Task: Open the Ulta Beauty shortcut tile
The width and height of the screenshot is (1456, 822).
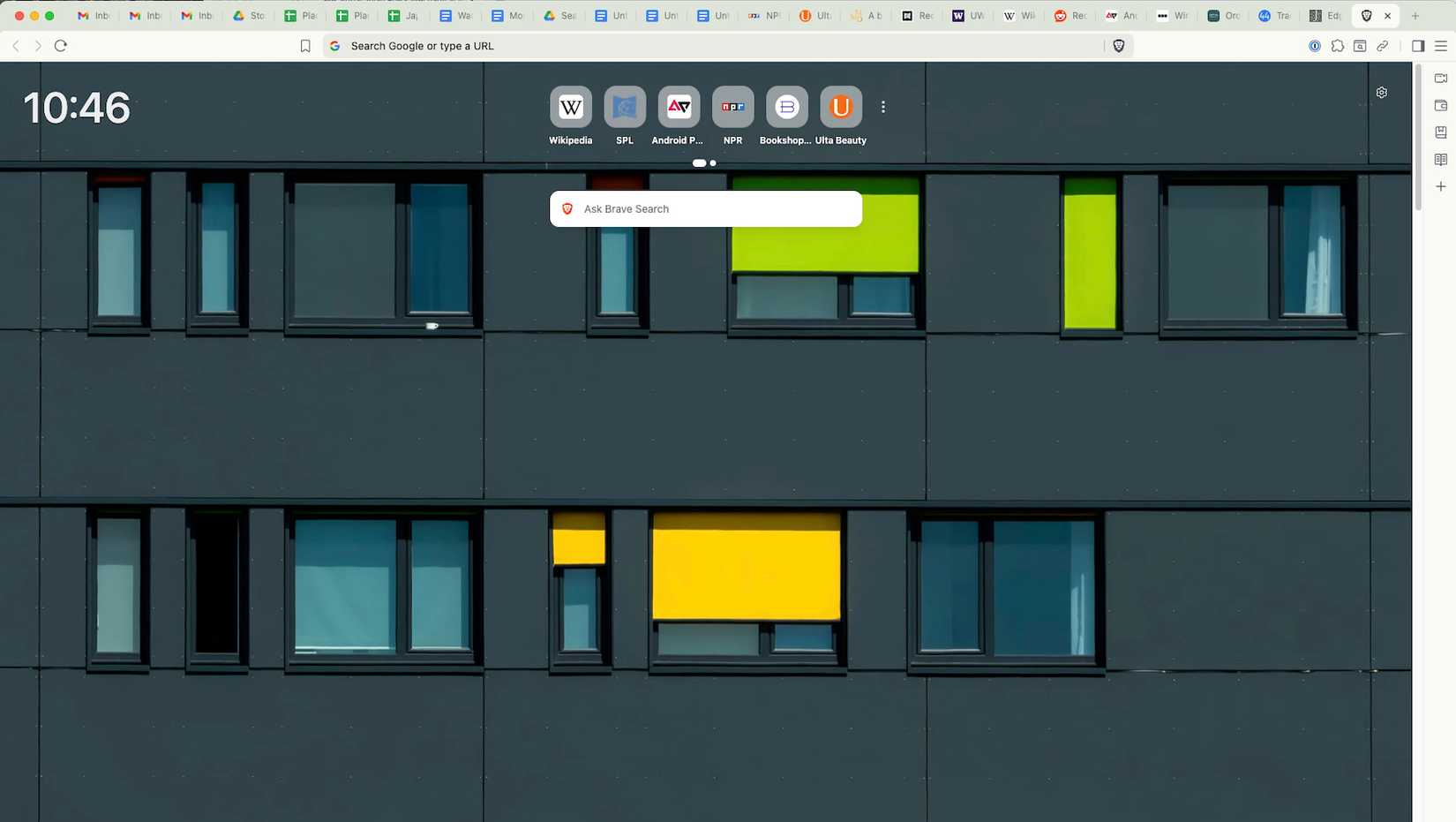Action: point(840,108)
